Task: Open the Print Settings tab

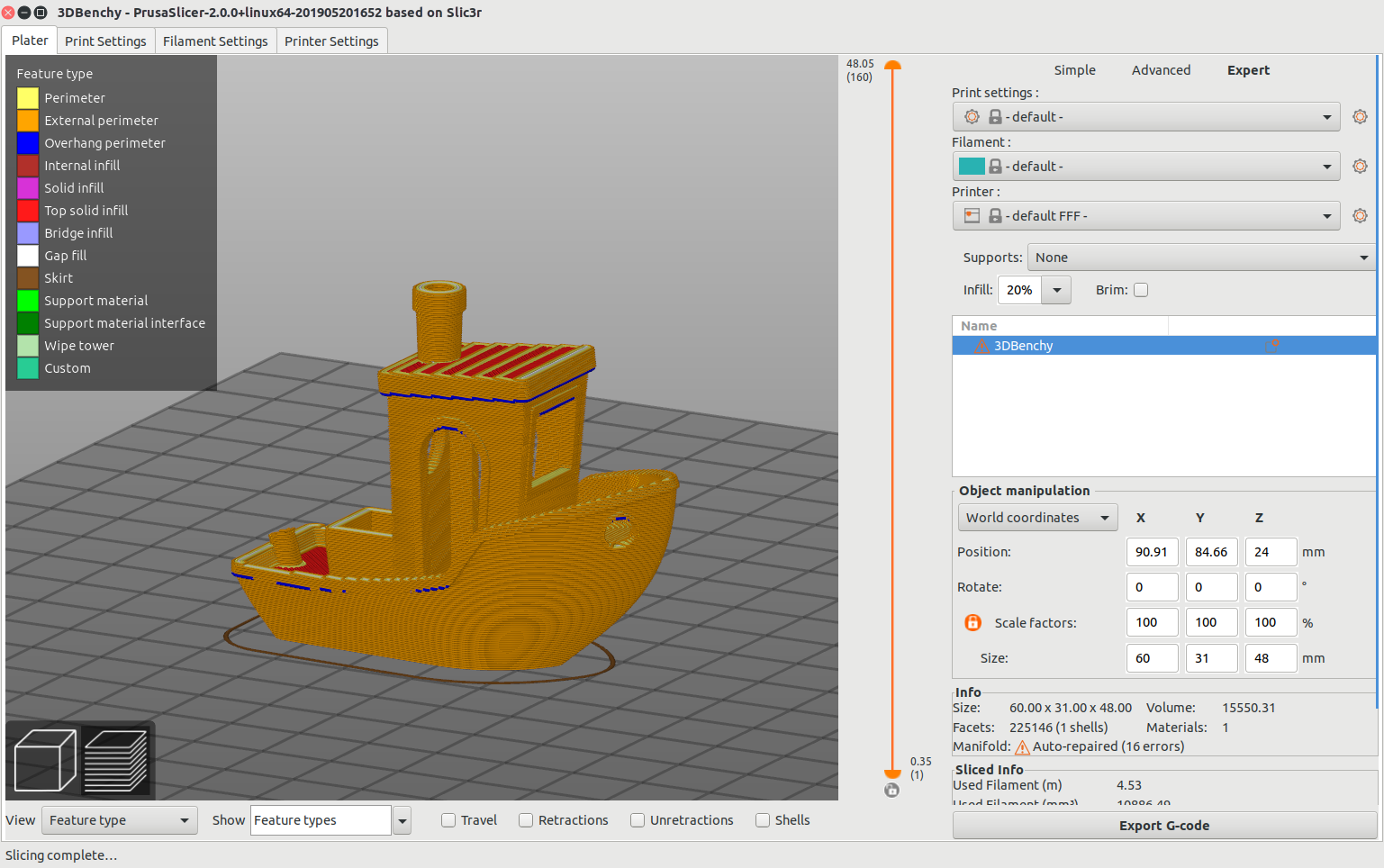Action: click(105, 41)
